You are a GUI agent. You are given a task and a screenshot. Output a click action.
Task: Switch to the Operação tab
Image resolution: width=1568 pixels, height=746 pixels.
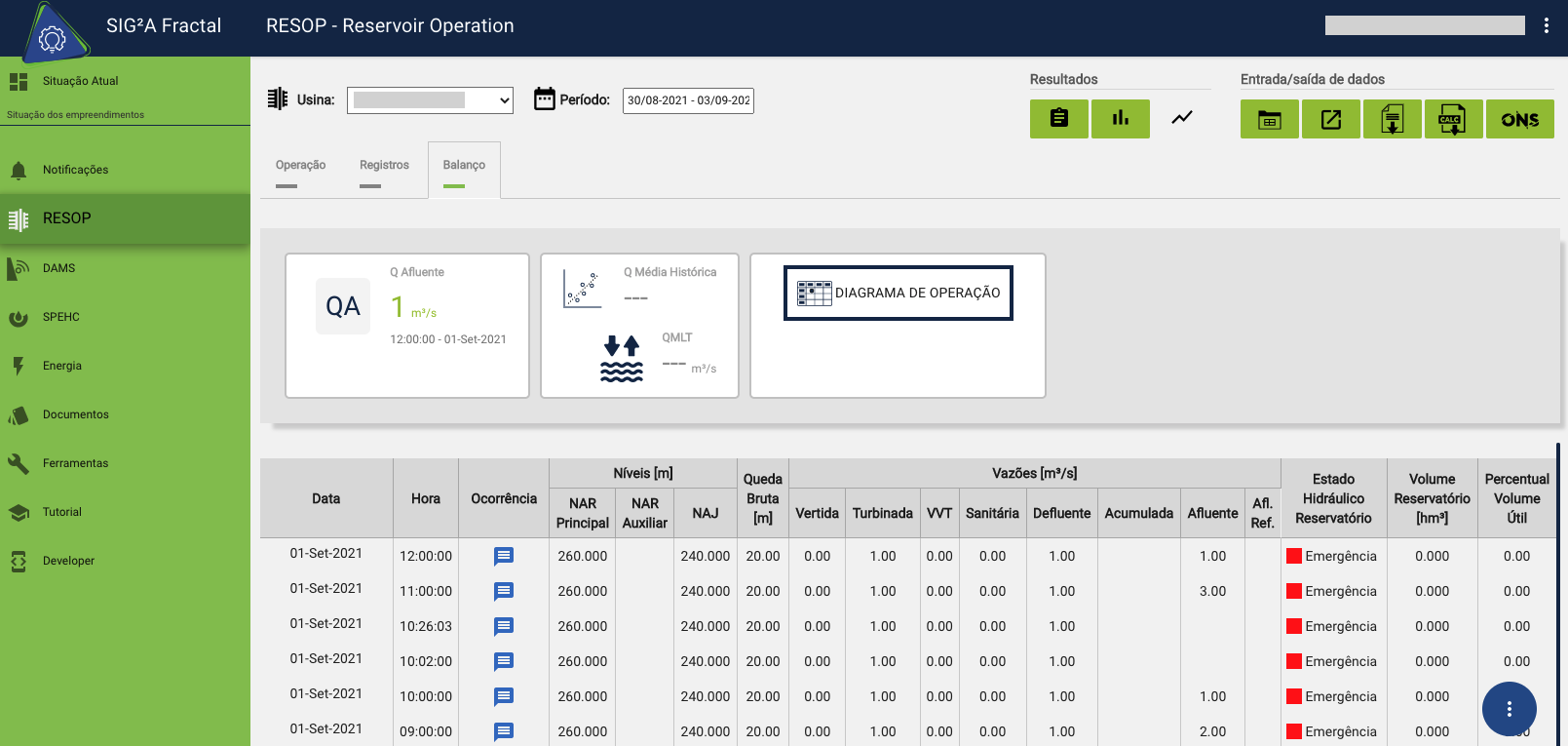pyautogui.click(x=300, y=166)
